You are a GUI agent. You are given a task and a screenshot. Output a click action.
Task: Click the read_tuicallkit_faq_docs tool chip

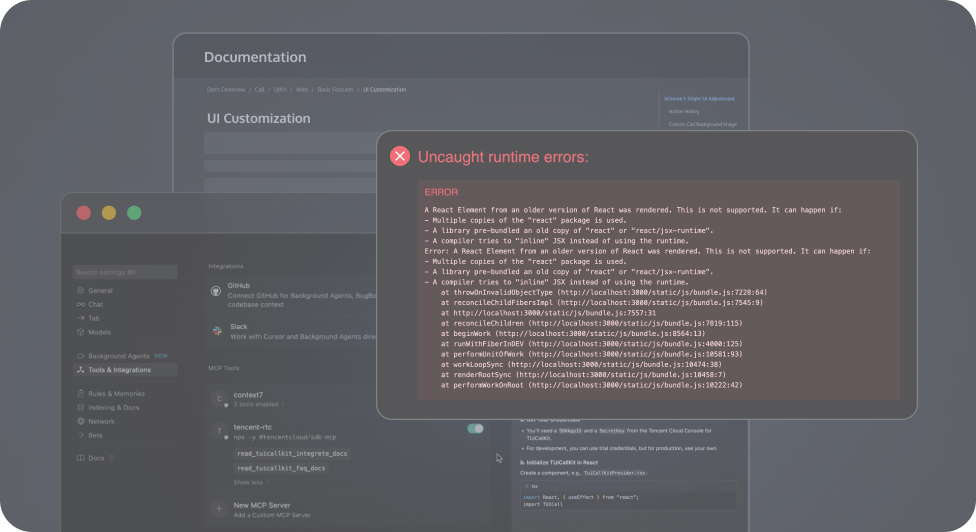pos(281,467)
